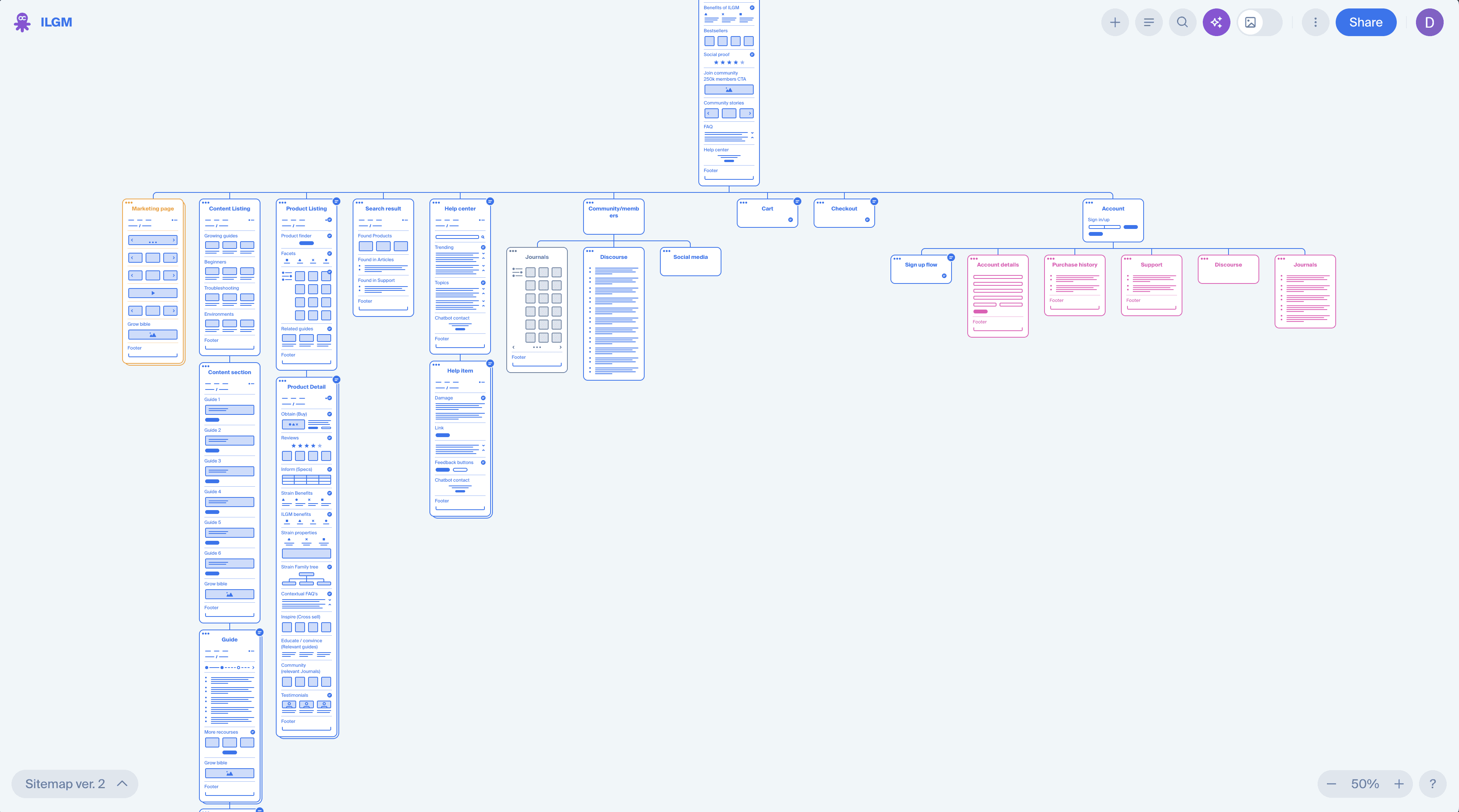Select the Purchase history page title
The height and width of the screenshot is (812, 1459).
click(x=1074, y=264)
